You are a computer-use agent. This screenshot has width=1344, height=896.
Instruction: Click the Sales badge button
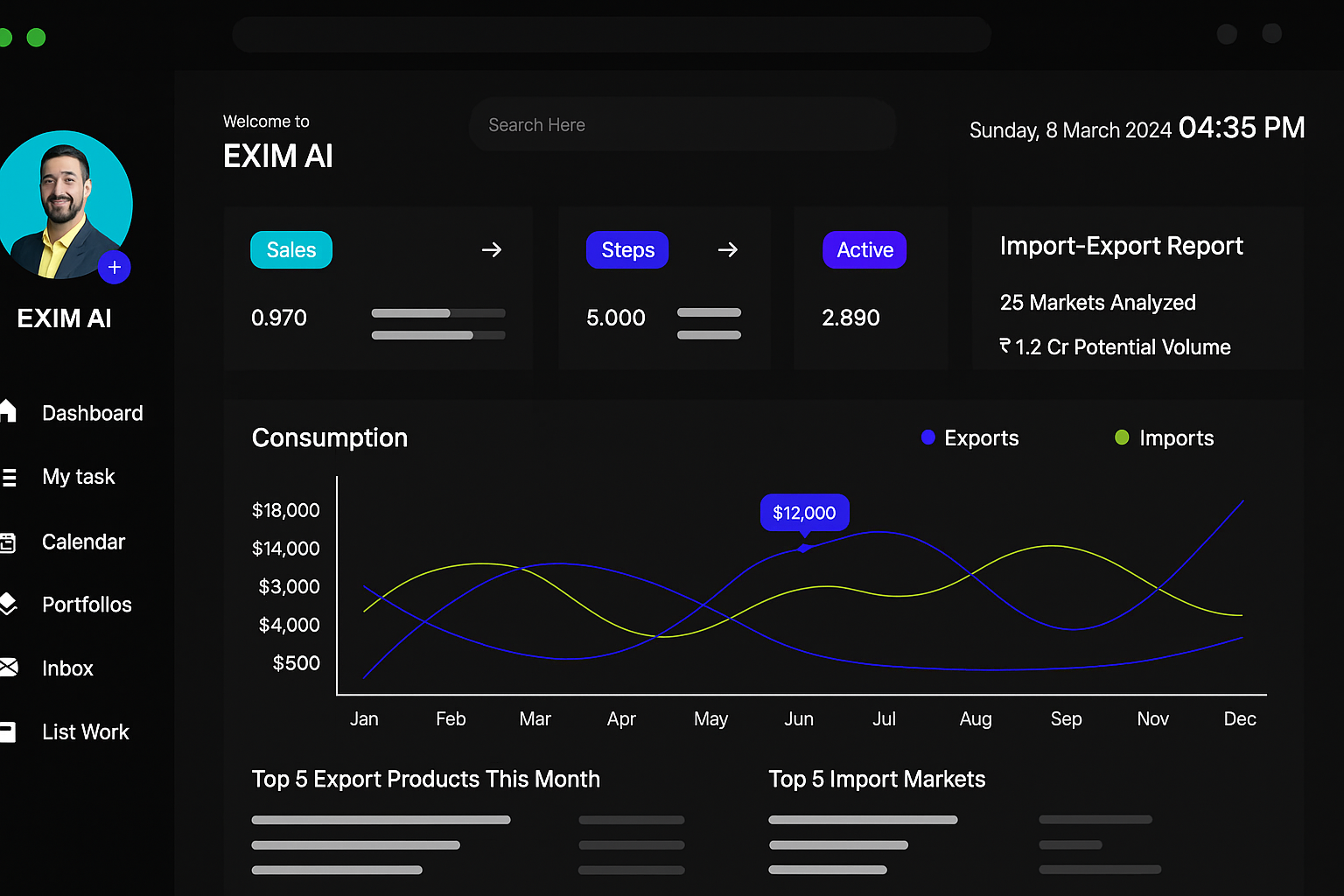291,250
